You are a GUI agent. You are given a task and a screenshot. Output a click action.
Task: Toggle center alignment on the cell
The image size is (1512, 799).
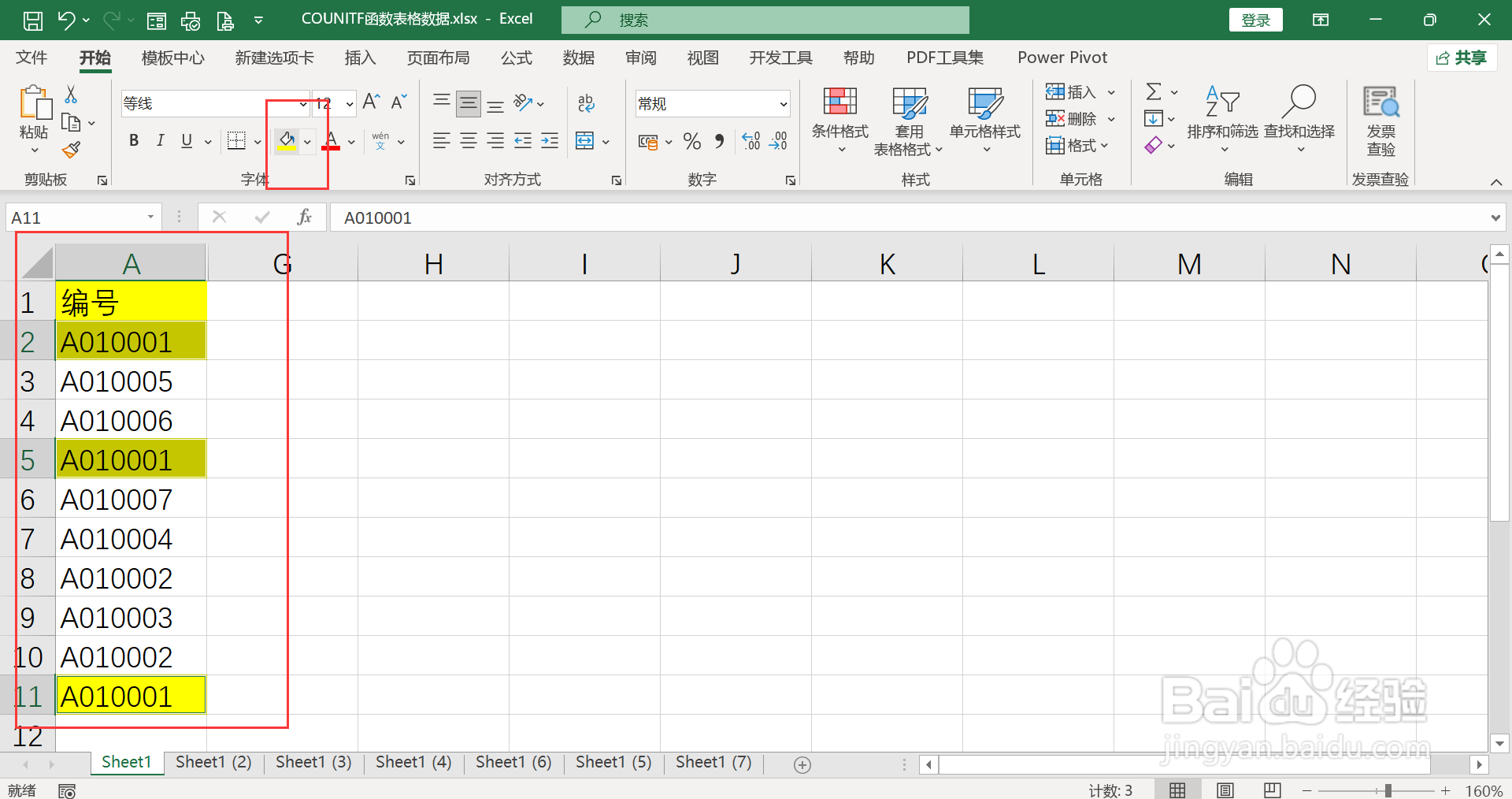469,141
